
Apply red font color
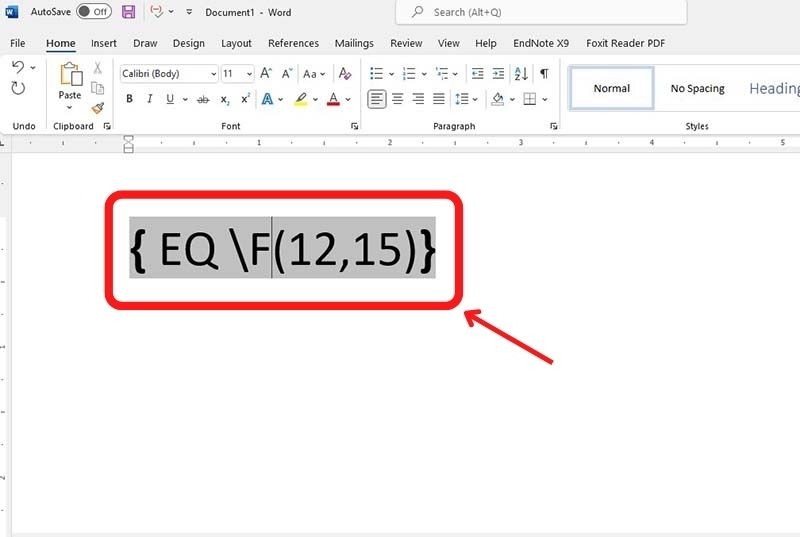333,99
